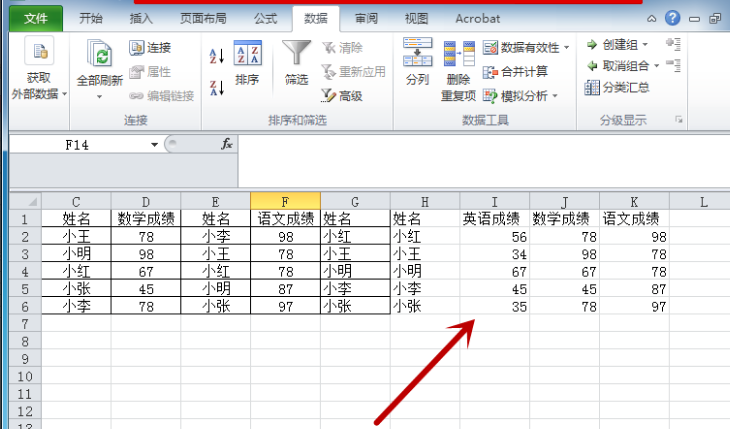This screenshot has height=429, width=730.
Task: Click the fx insert function icon
Action: coord(227,144)
